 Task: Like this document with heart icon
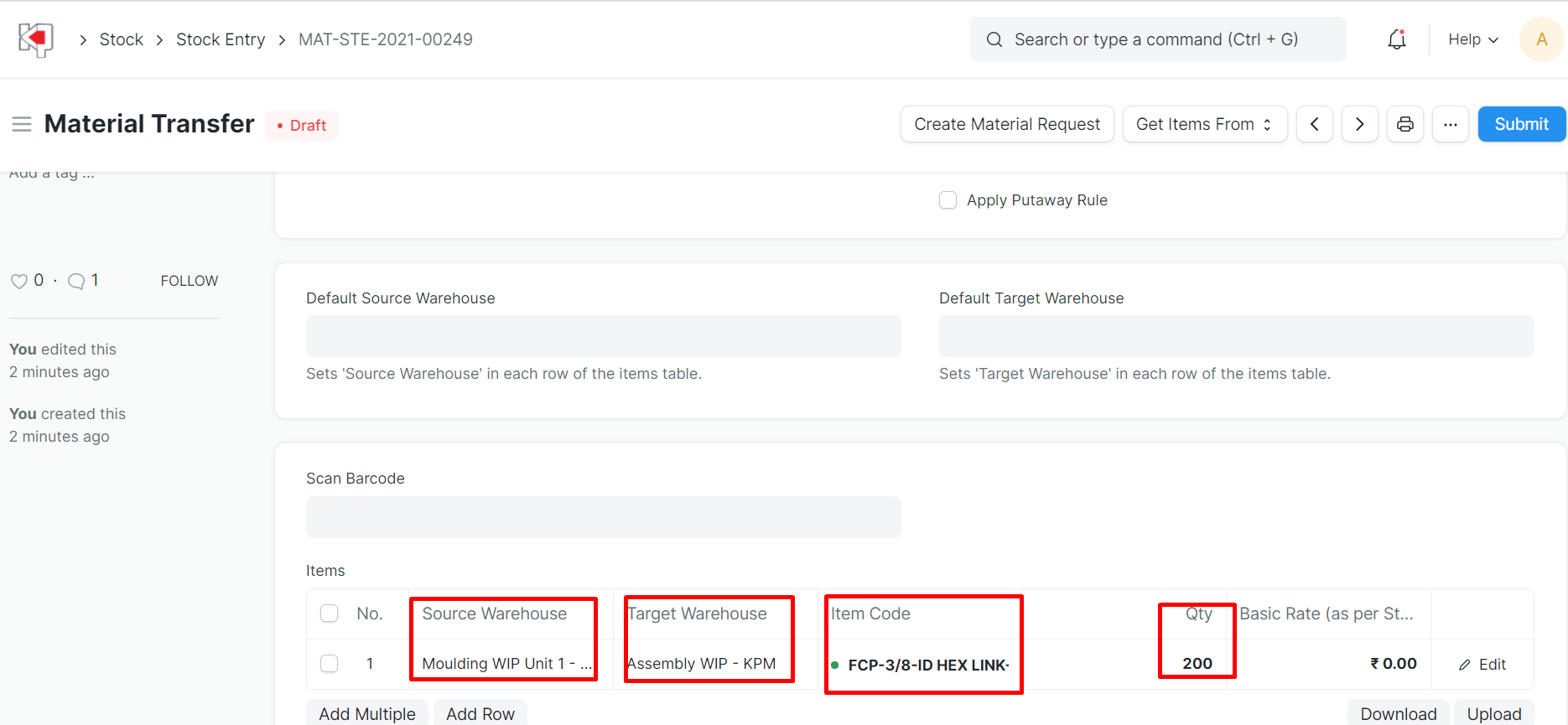point(18,281)
